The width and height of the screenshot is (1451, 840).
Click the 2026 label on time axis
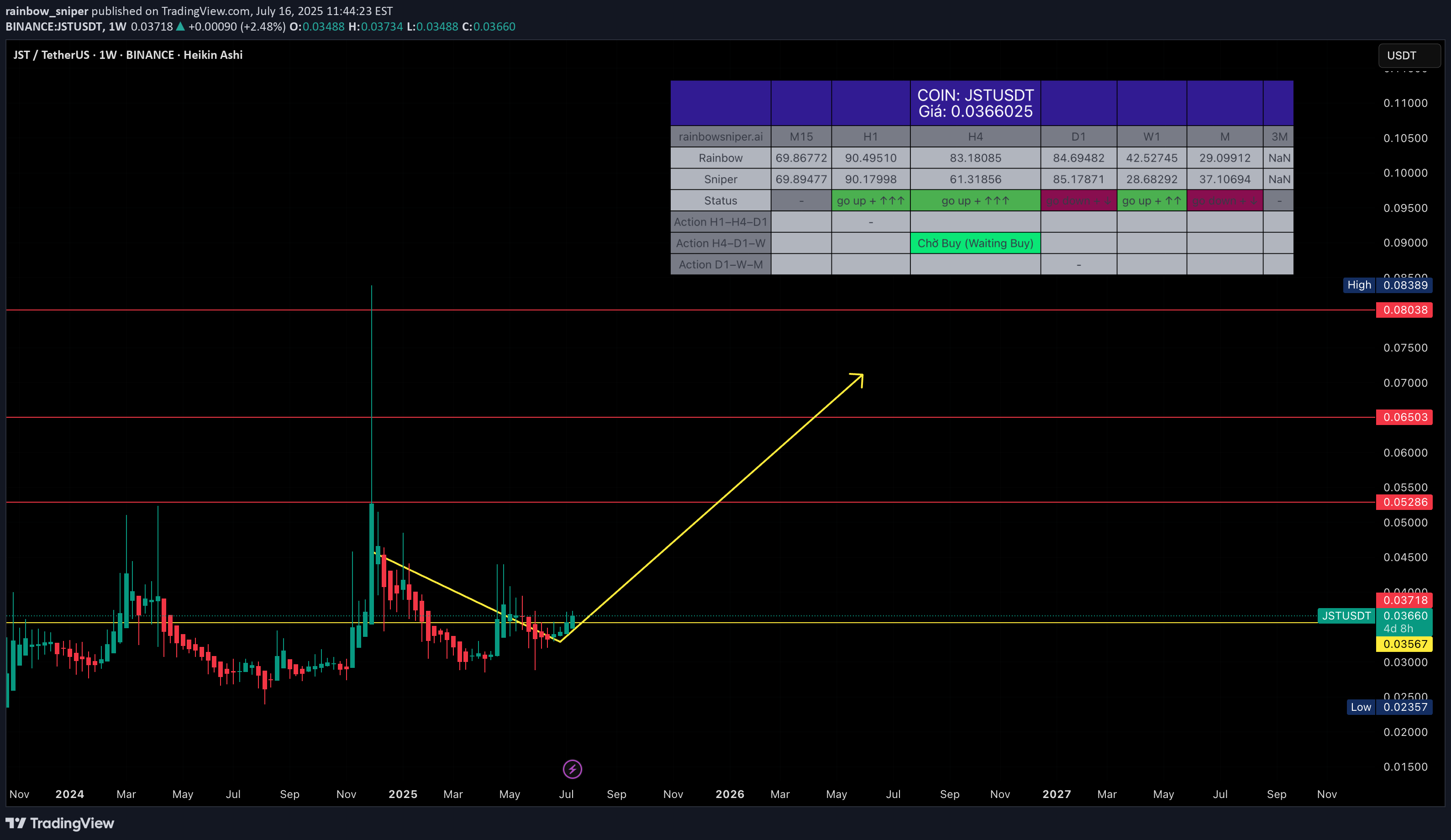pyautogui.click(x=730, y=794)
